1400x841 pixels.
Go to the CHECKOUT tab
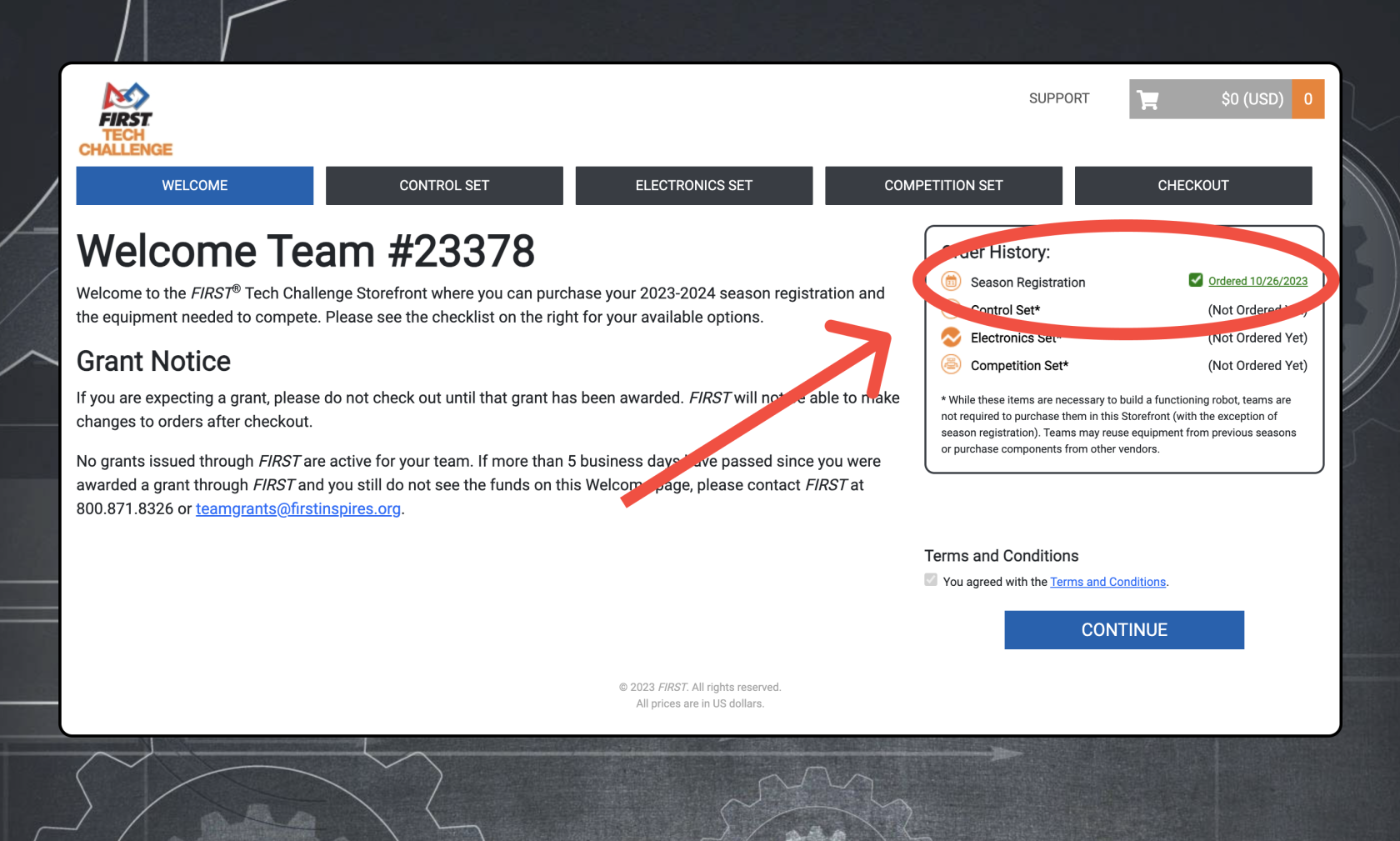pyautogui.click(x=1193, y=185)
